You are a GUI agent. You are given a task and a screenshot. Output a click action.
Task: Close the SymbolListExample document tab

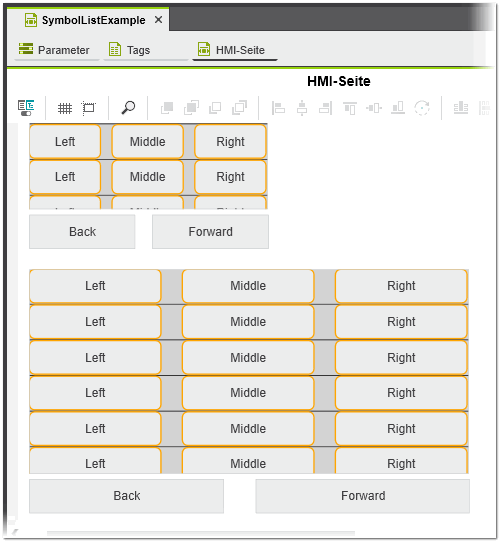tap(158, 20)
